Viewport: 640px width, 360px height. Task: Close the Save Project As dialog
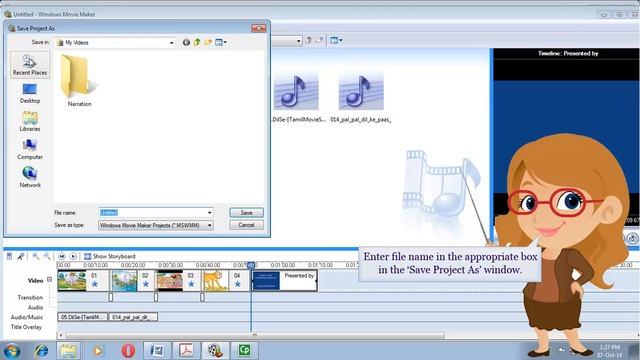pos(258,28)
